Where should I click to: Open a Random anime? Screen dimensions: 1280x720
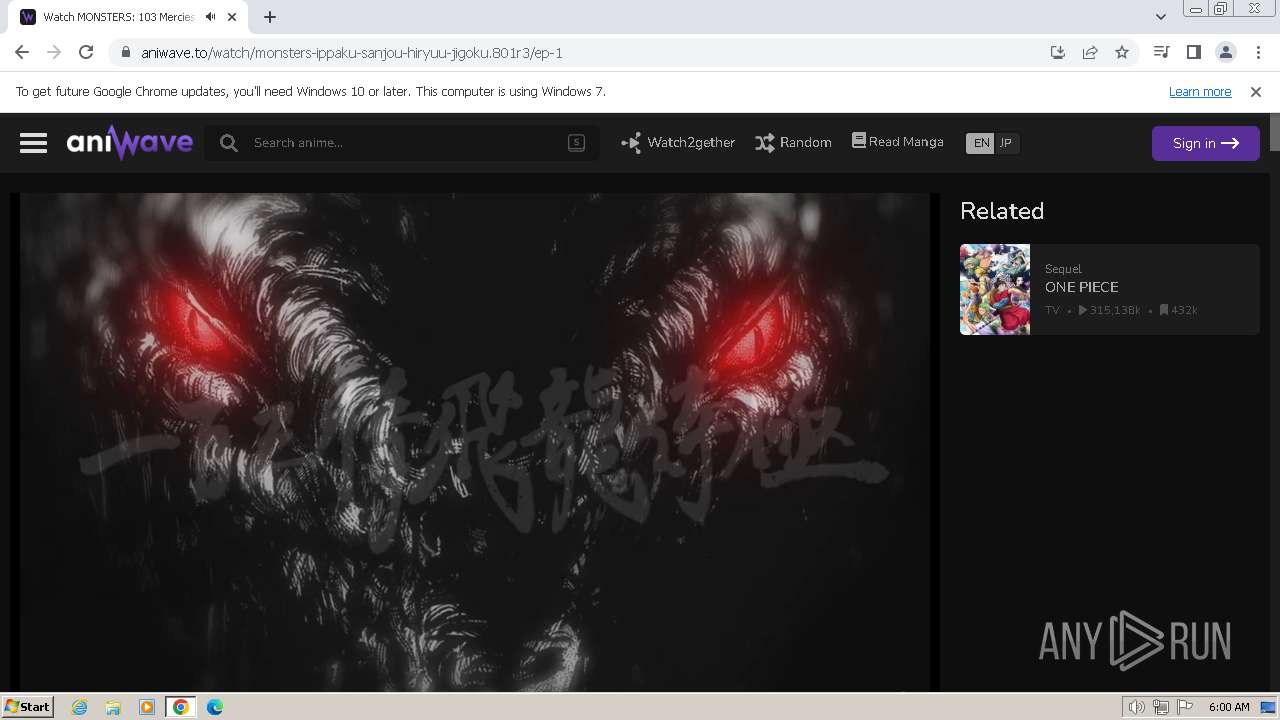[793, 143]
